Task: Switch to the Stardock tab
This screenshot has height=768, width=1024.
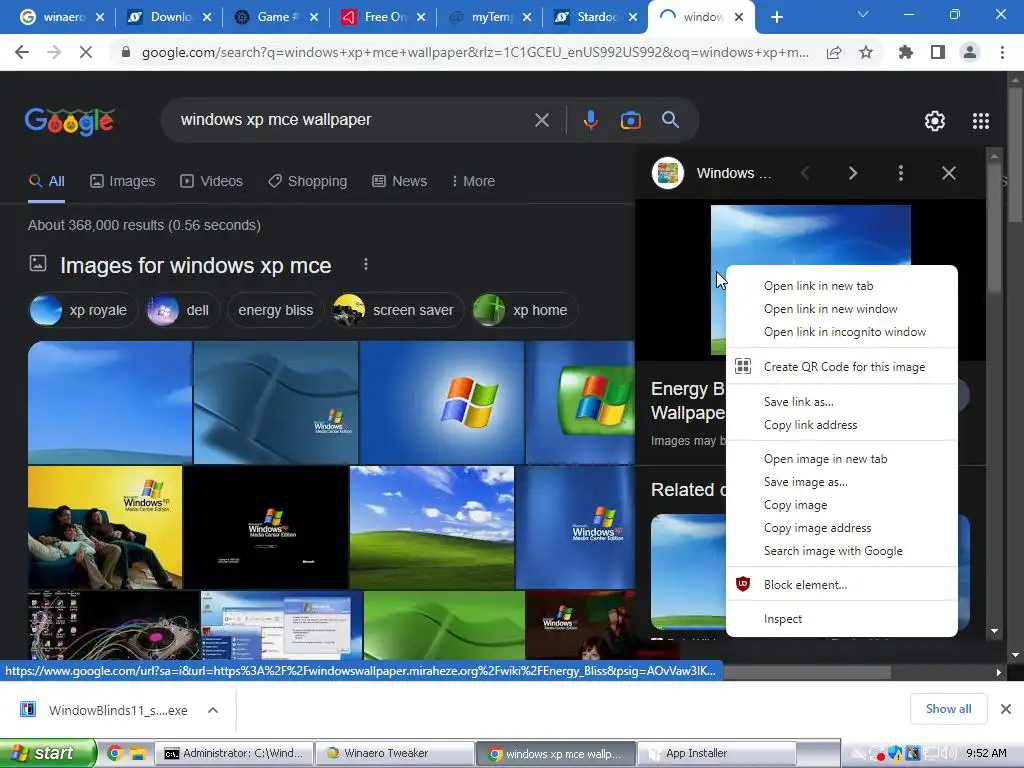Action: click(x=596, y=17)
